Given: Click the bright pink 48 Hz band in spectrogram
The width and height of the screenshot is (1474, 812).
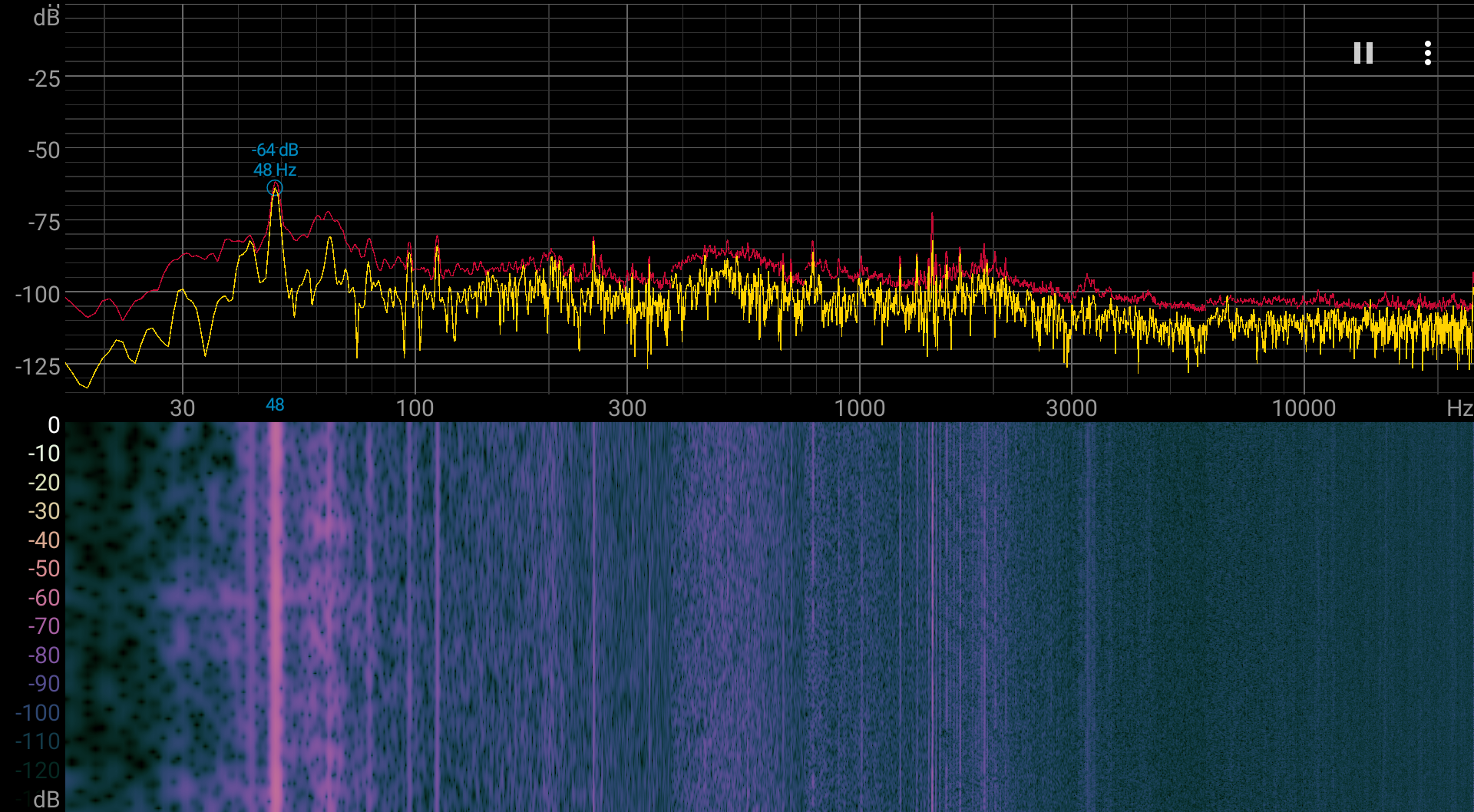Looking at the screenshot, I should [x=275, y=616].
